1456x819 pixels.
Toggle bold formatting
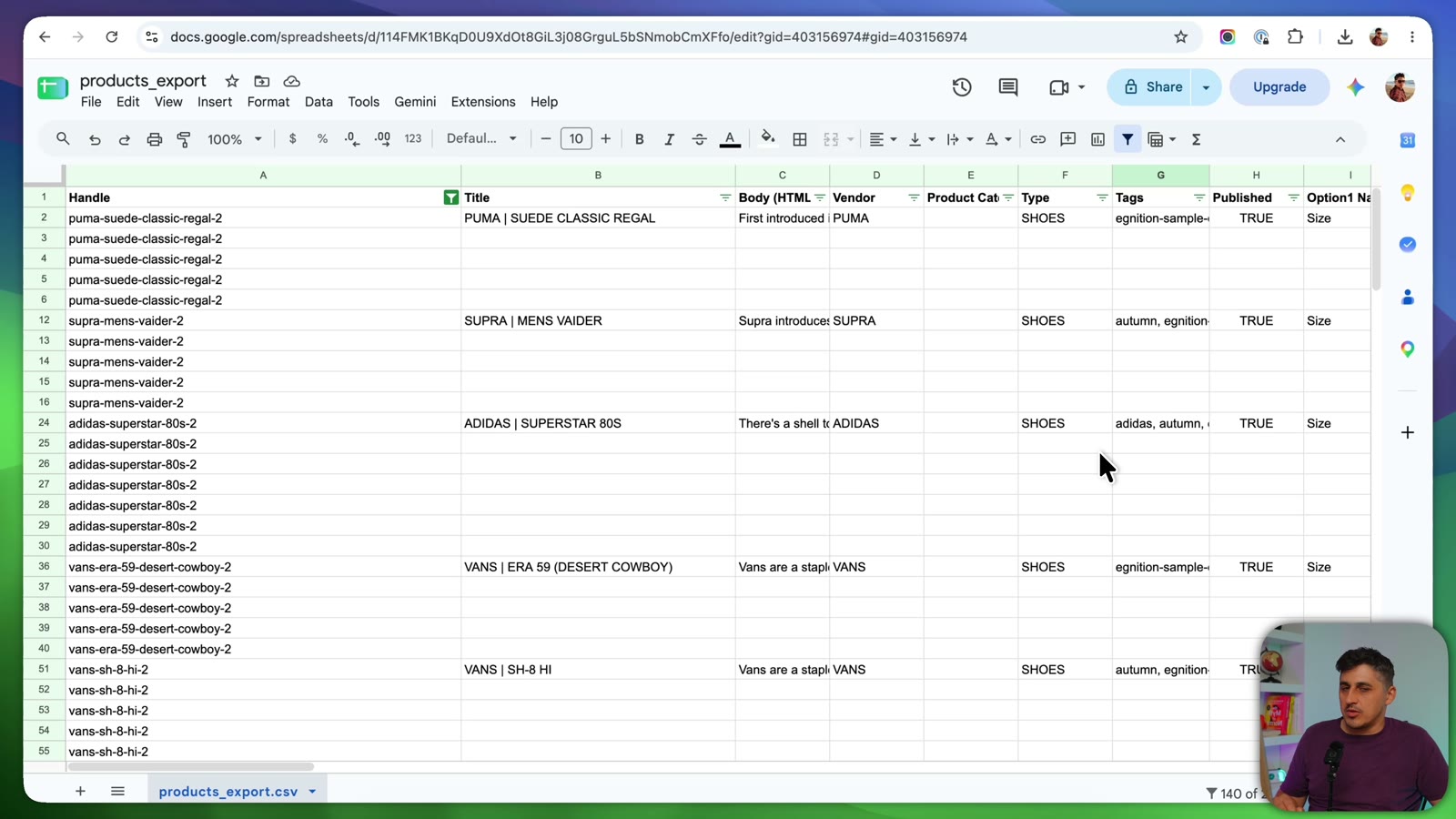tap(640, 139)
